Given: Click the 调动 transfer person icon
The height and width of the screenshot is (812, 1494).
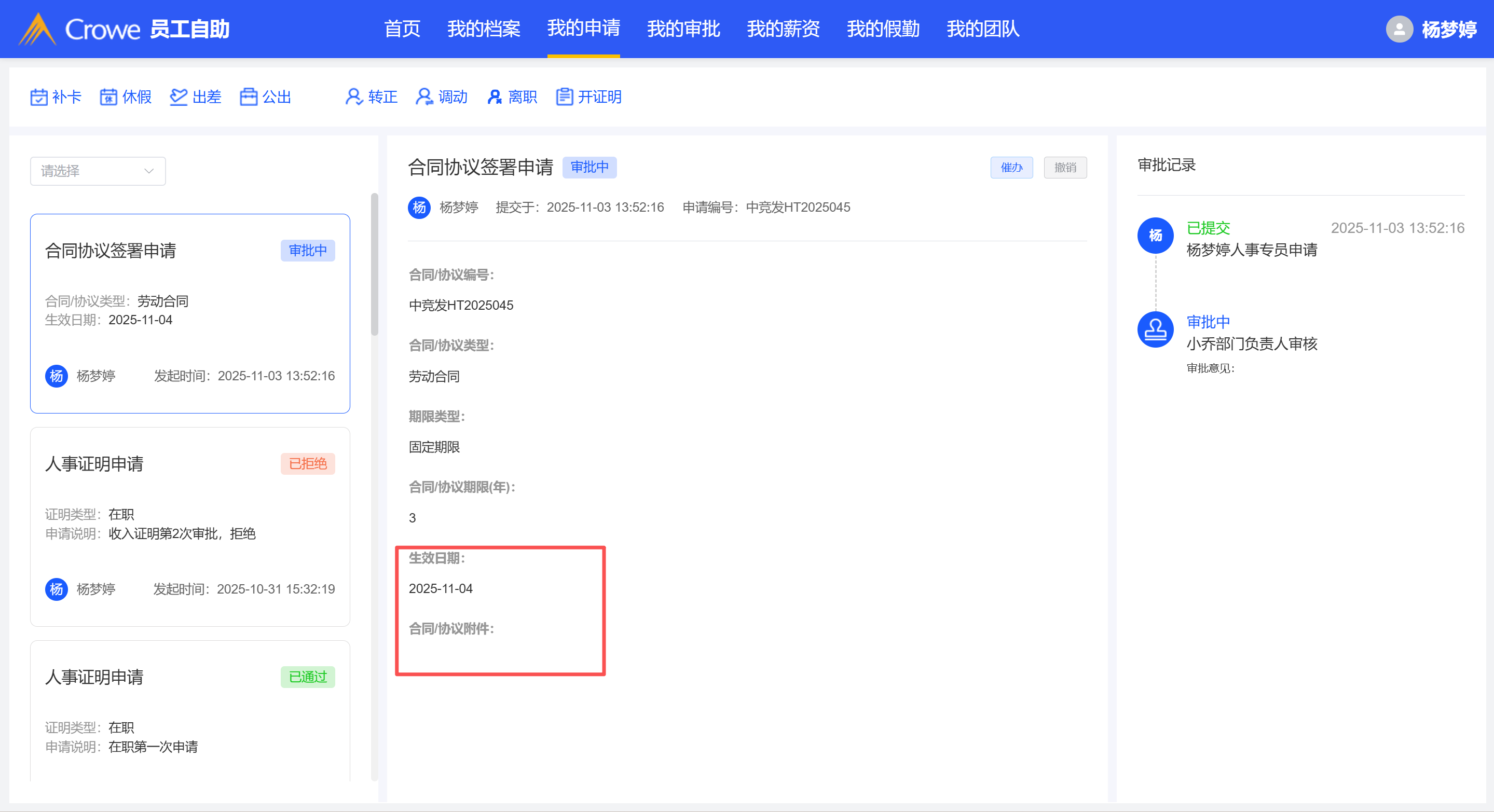Looking at the screenshot, I should (x=424, y=97).
